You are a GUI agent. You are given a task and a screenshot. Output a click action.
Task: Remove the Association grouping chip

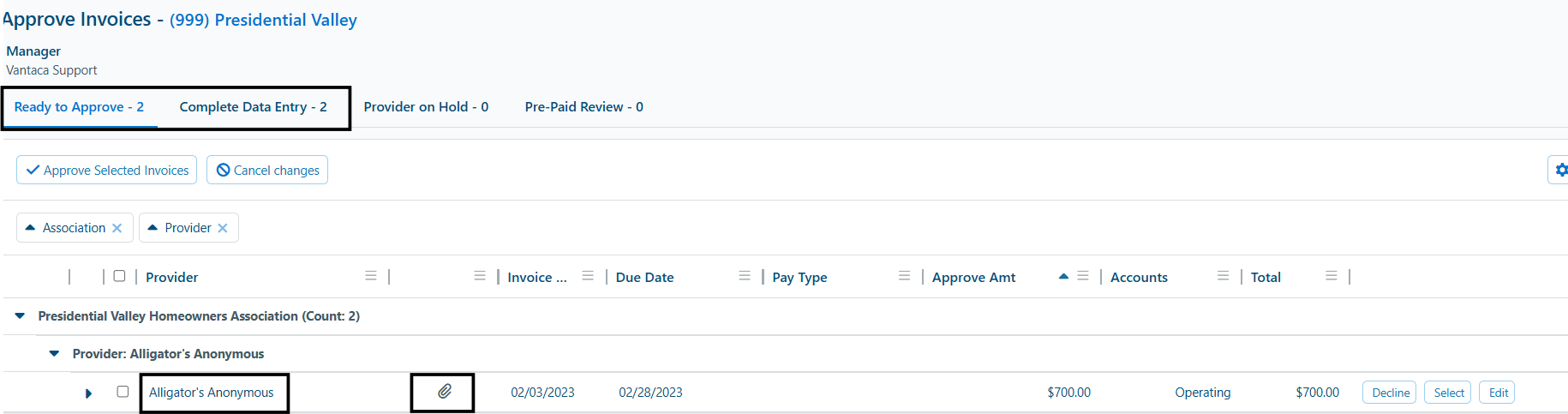117,228
